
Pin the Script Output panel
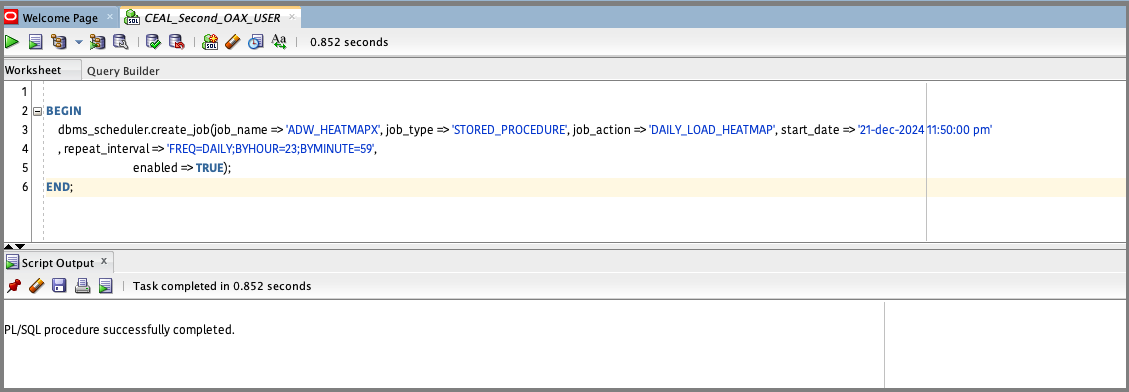pos(13,286)
